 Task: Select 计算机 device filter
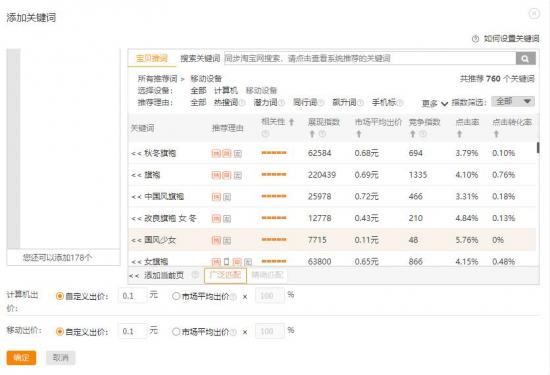(x=226, y=91)
